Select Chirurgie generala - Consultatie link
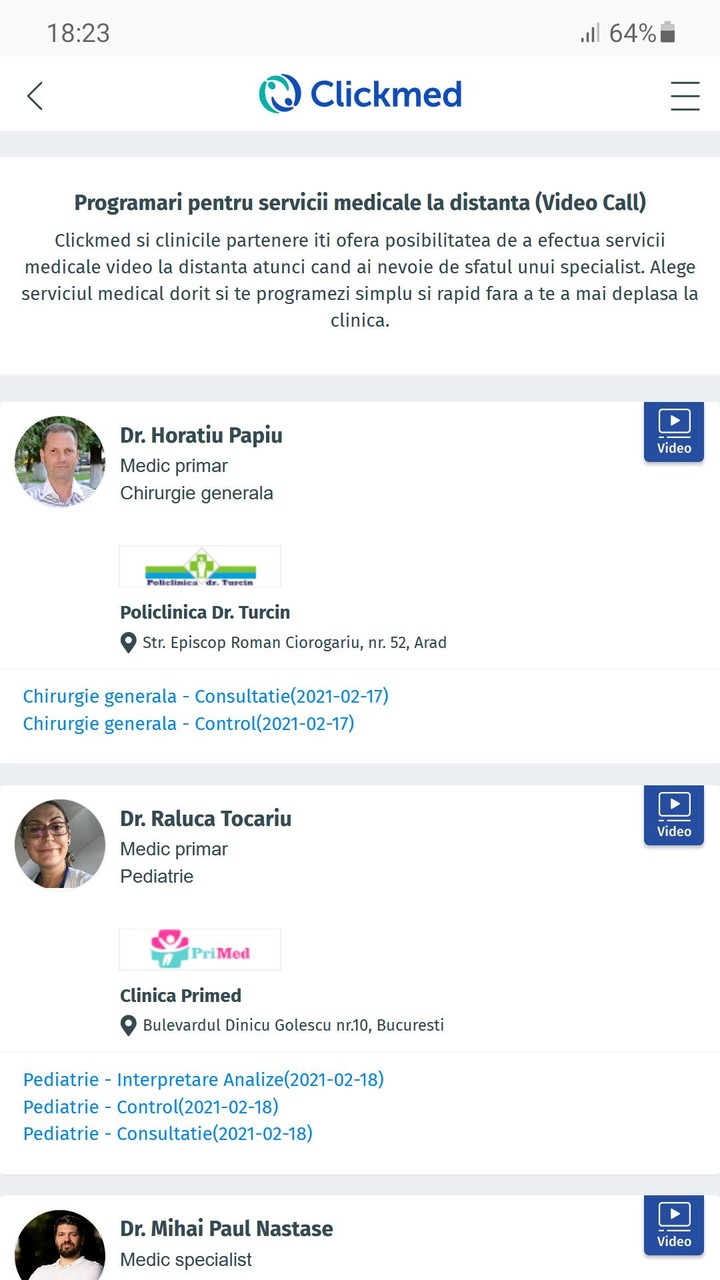This screenshot has height=1280, width=720. (x=206, y=696)
